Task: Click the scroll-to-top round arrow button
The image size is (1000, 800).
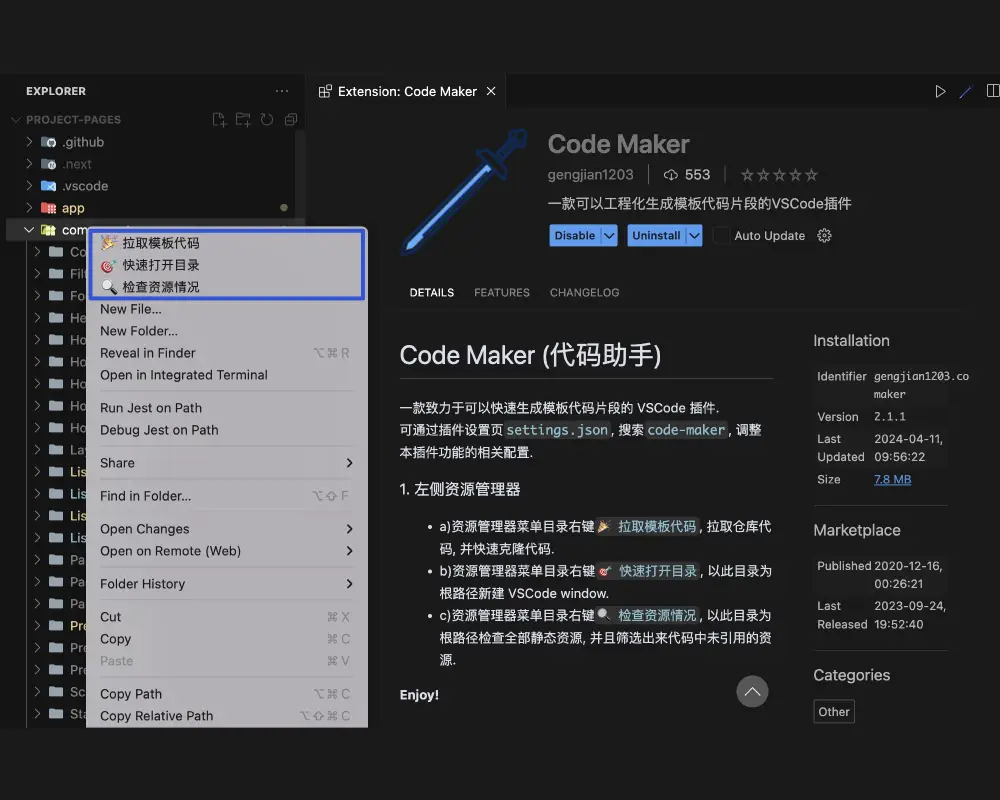Action: 752,691
